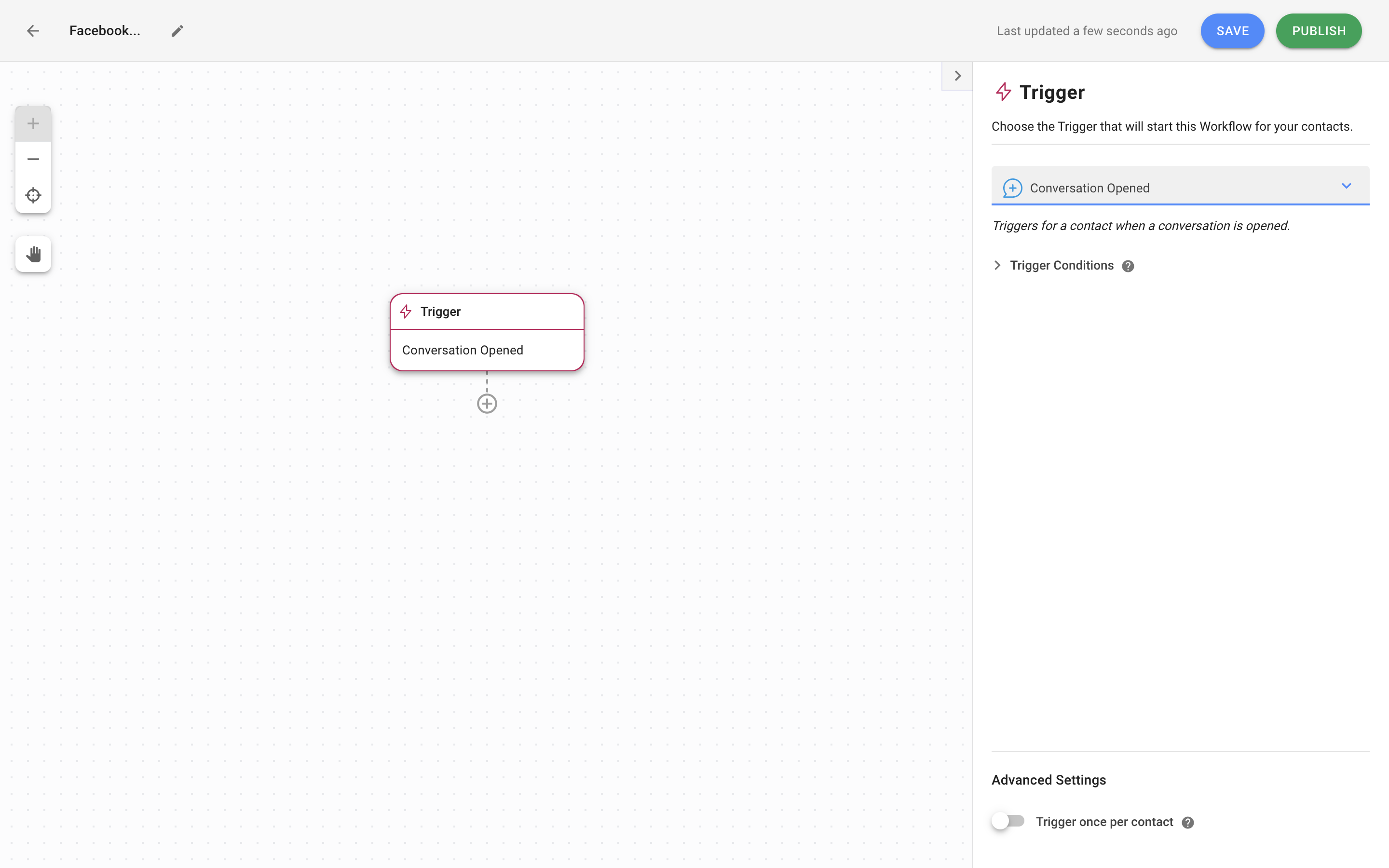This screenshot has width=1389, height=868.
Task: Toggle the Trigger once per contact switch
Action: [x=1007, y=822]
